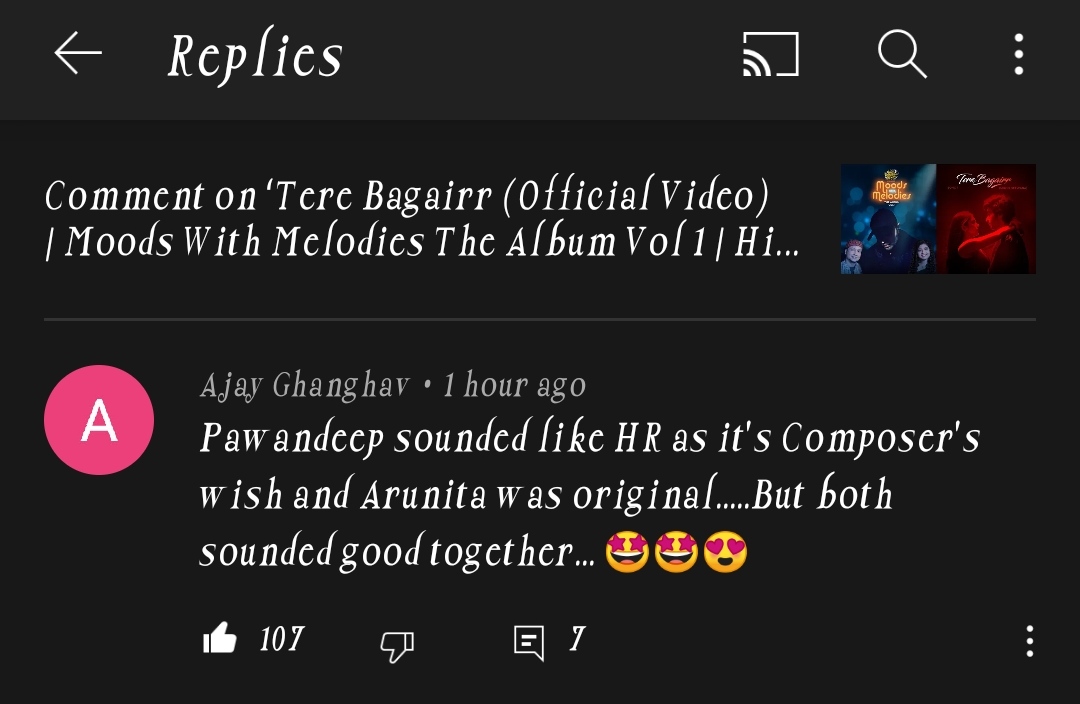Viewport: 1080px width, 704px height.
Task: Open the Cast to device icon
Action: [x=771, y=54]
